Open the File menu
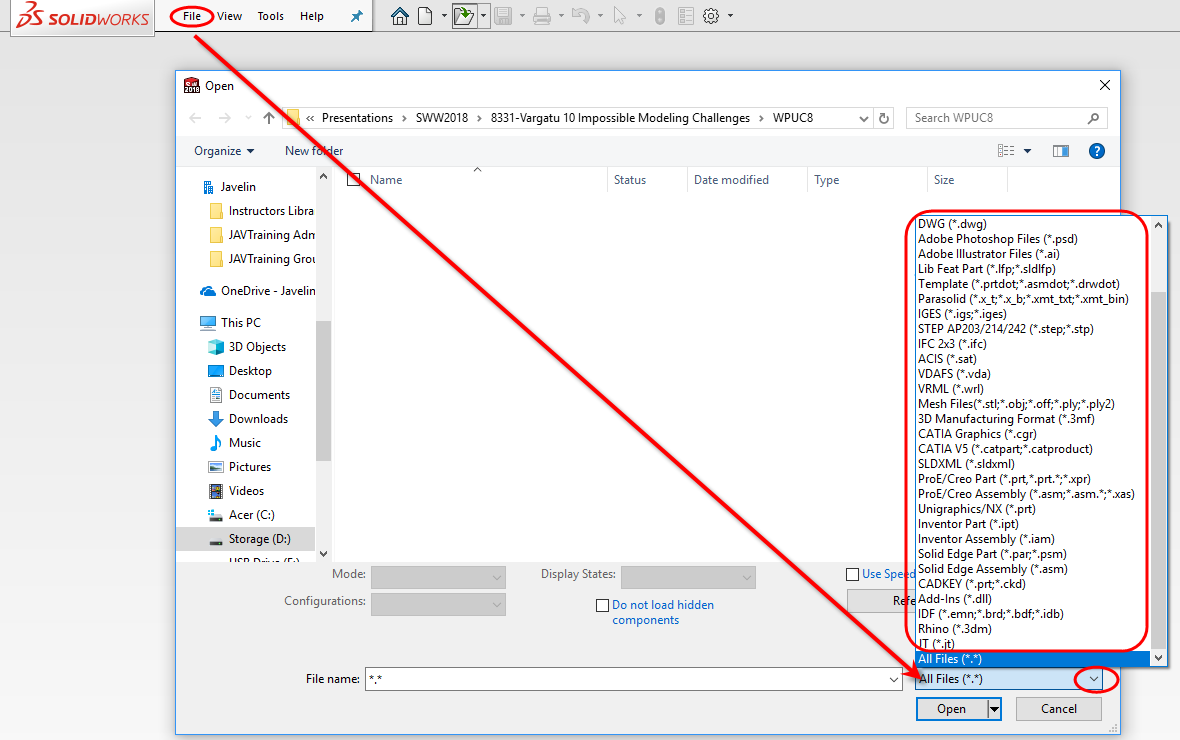The height and width of the screenshot is (740, 1180). 192,16
